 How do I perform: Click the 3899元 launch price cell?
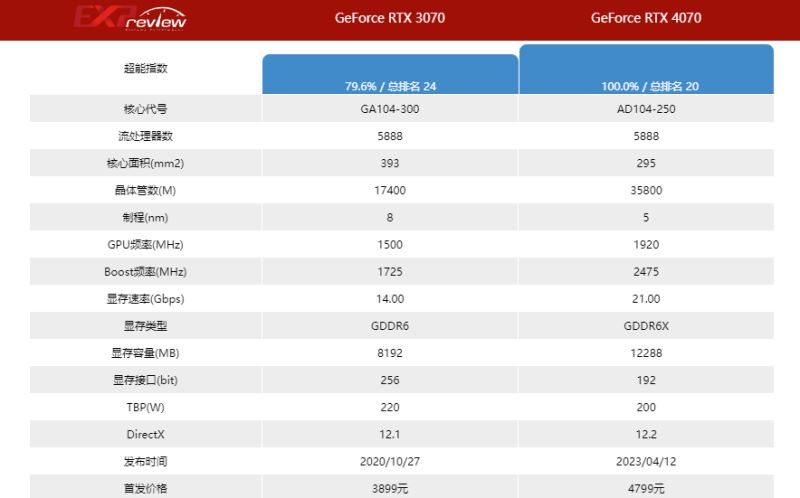click(x=390, y=487)
